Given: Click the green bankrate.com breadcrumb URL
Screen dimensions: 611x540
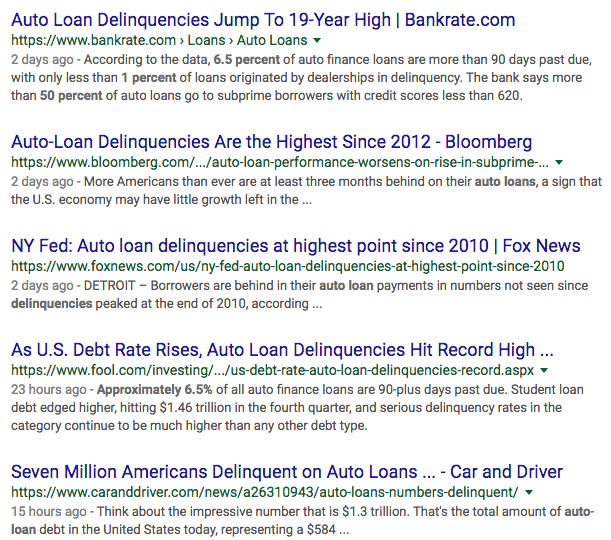Looking at the screenshot, I should click(159, 41).
